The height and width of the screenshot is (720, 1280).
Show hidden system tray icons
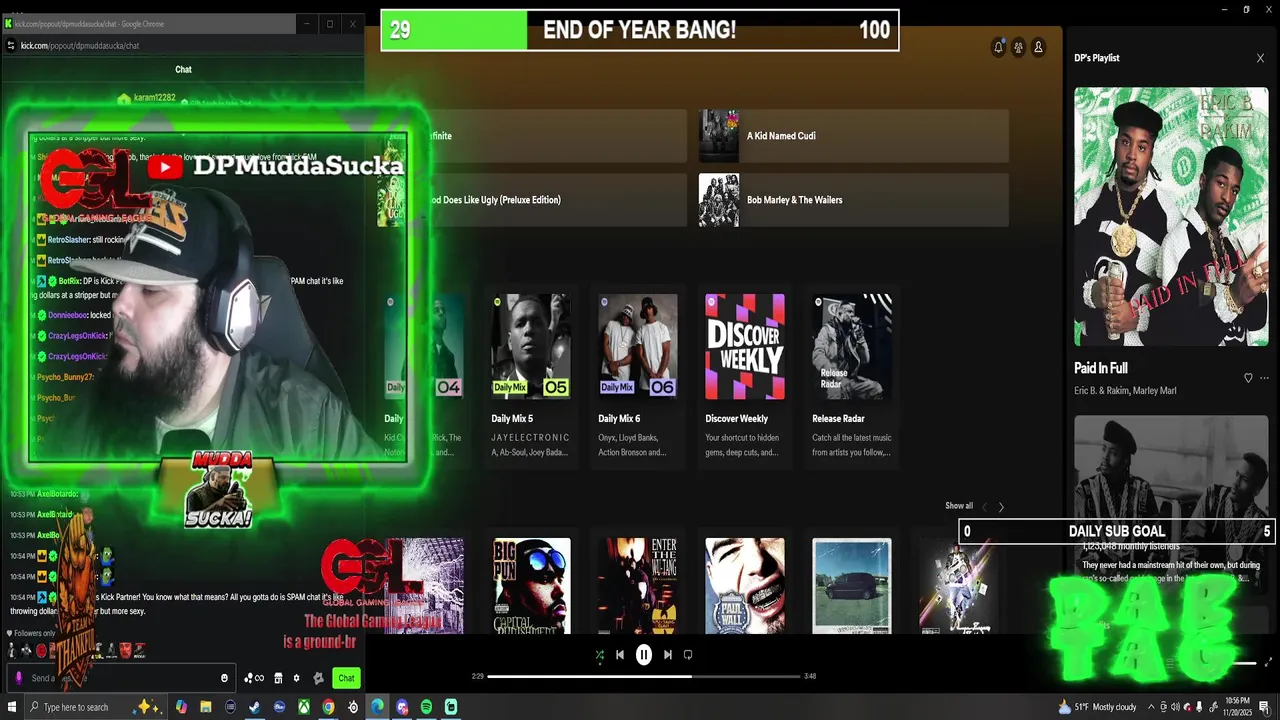point(1151,707)
